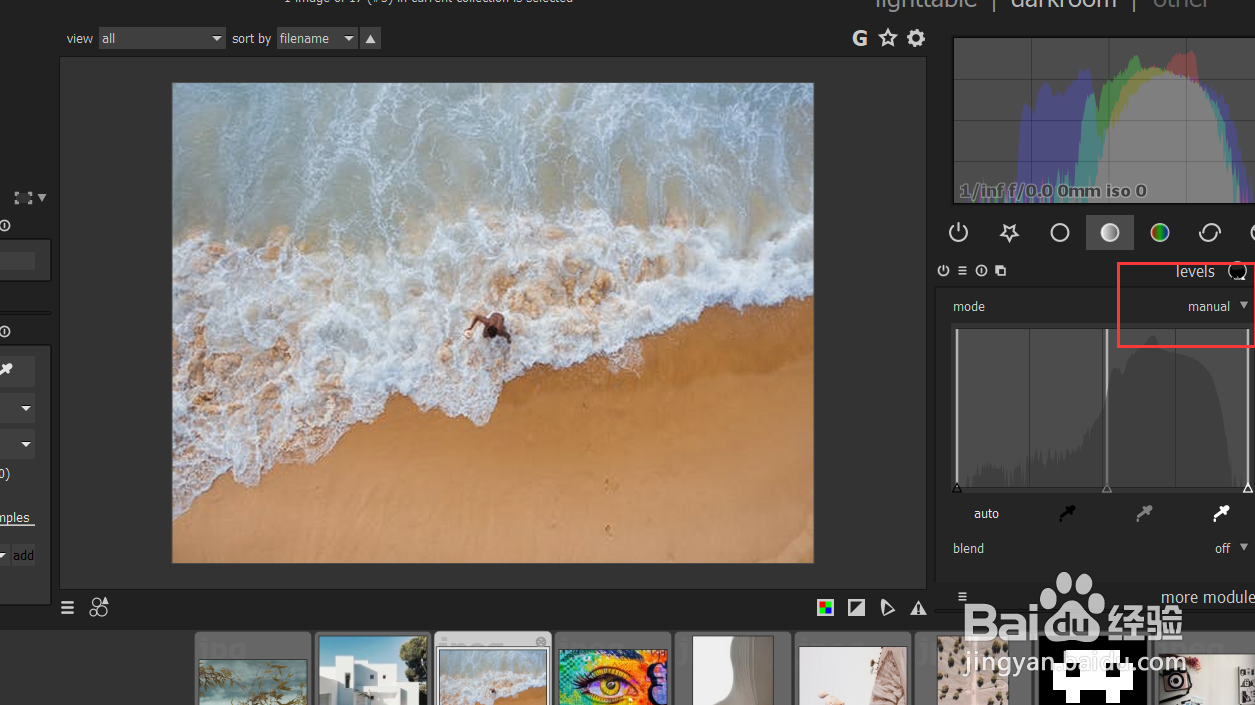Pick white point with white eyedropper

(1221, 513)
